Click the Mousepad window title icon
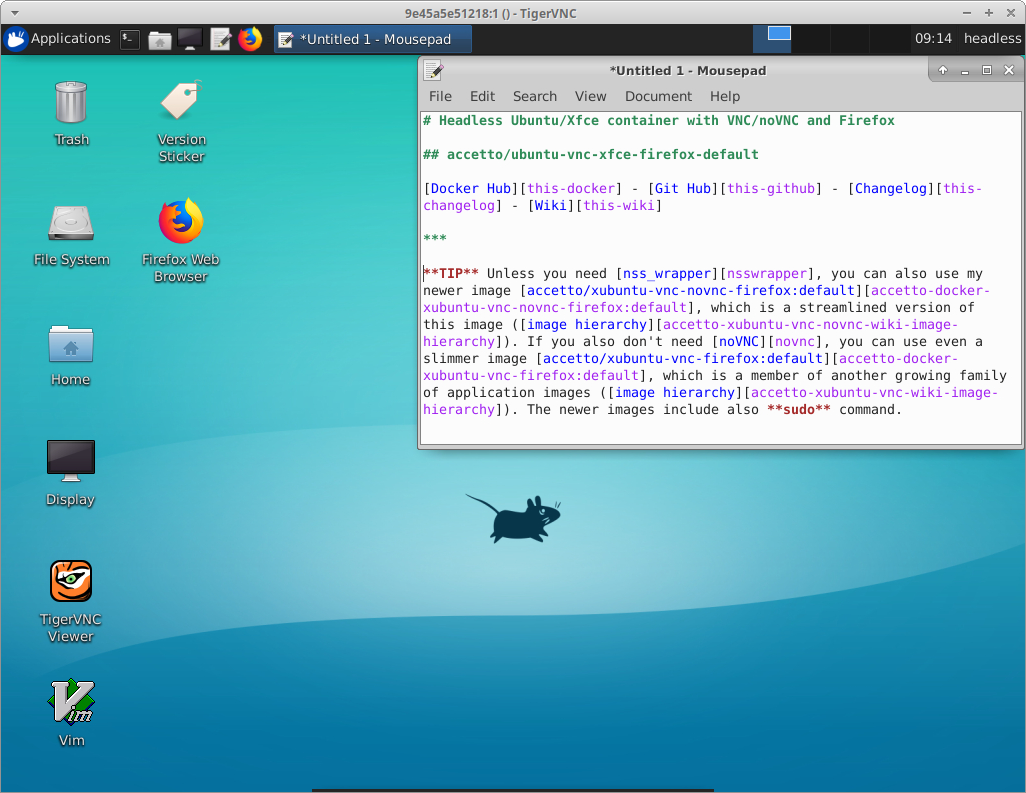Screen dimensions: 1026x793 [433, 70]
